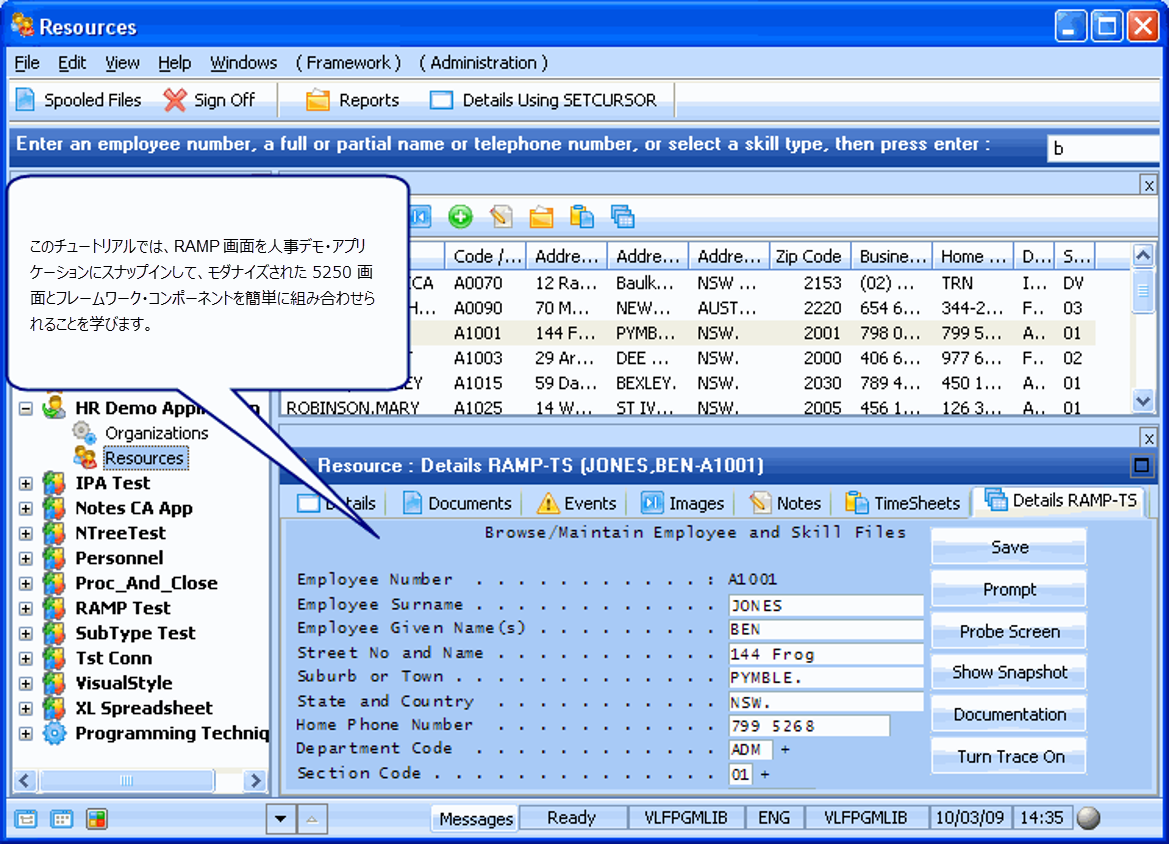Click the gray sphere indicator in status bar
This screenshot has width=1169, height=844.
coord(1089,818)
